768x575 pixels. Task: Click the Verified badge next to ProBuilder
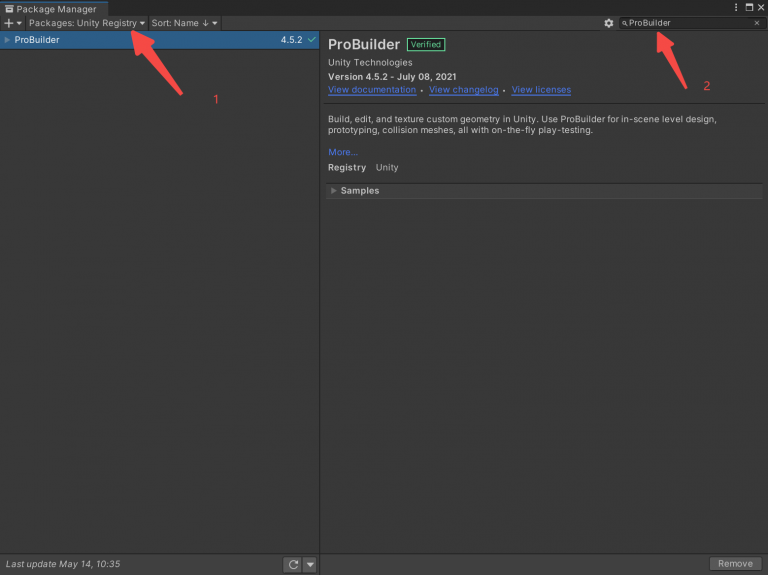coord(425,45)
